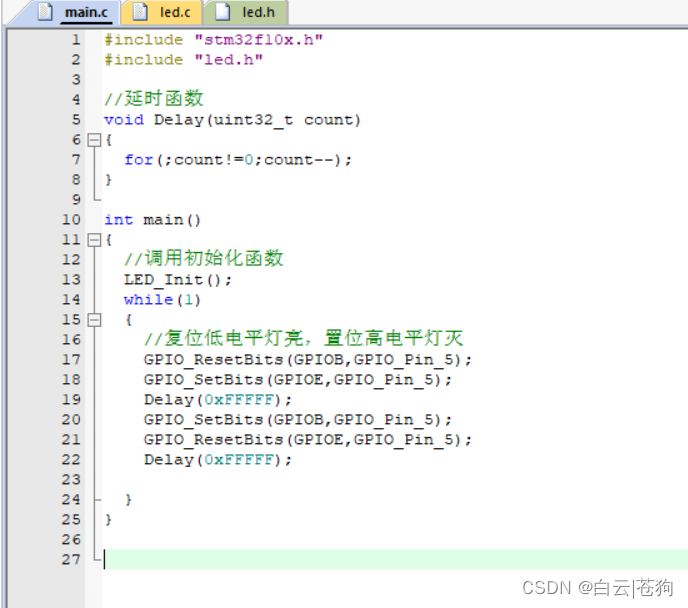
Task: Click the comment '//延时函数'
Action: [154, 99]
